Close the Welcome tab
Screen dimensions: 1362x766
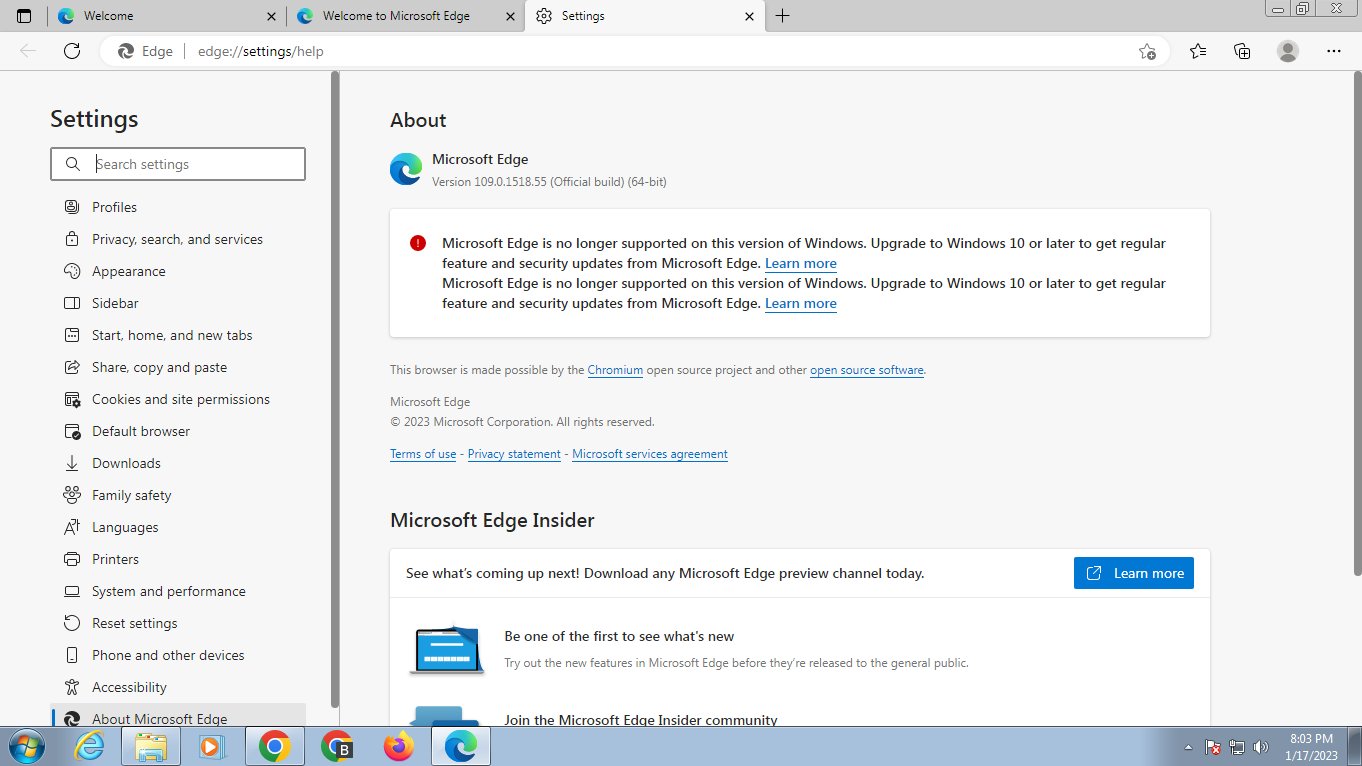coord(271,16)
